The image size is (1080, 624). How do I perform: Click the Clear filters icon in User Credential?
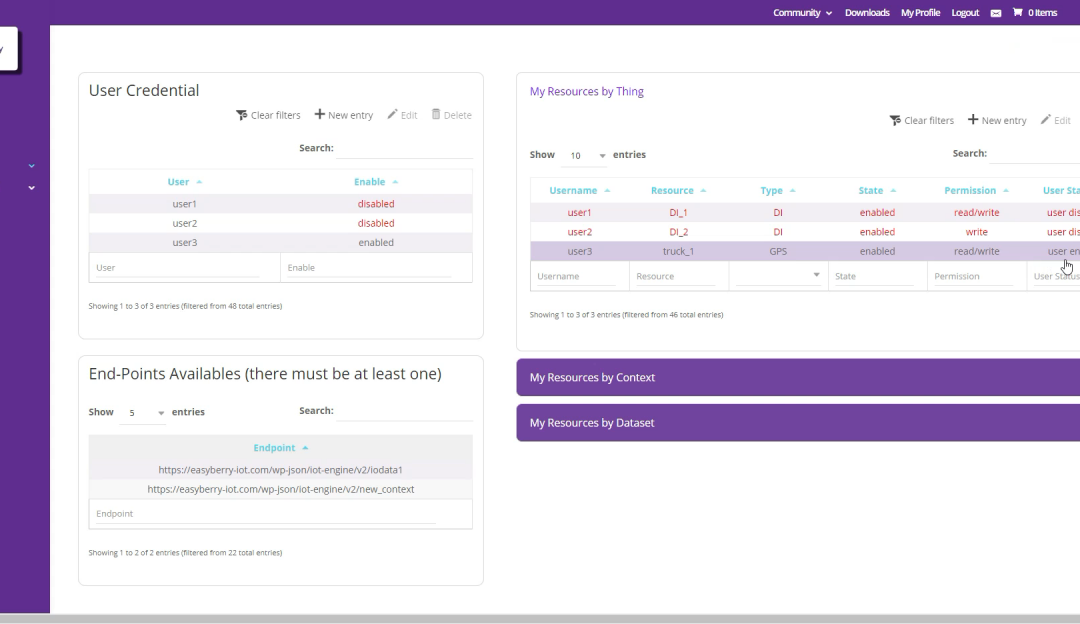coord(242,115)
